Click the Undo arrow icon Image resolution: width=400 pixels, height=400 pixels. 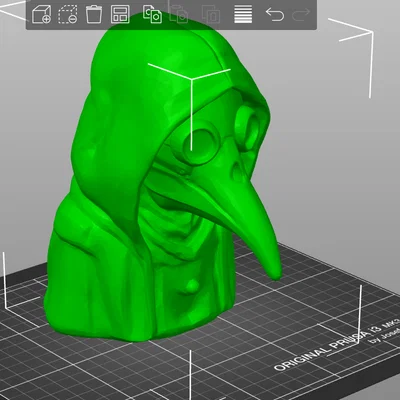[x=275, y=15]
